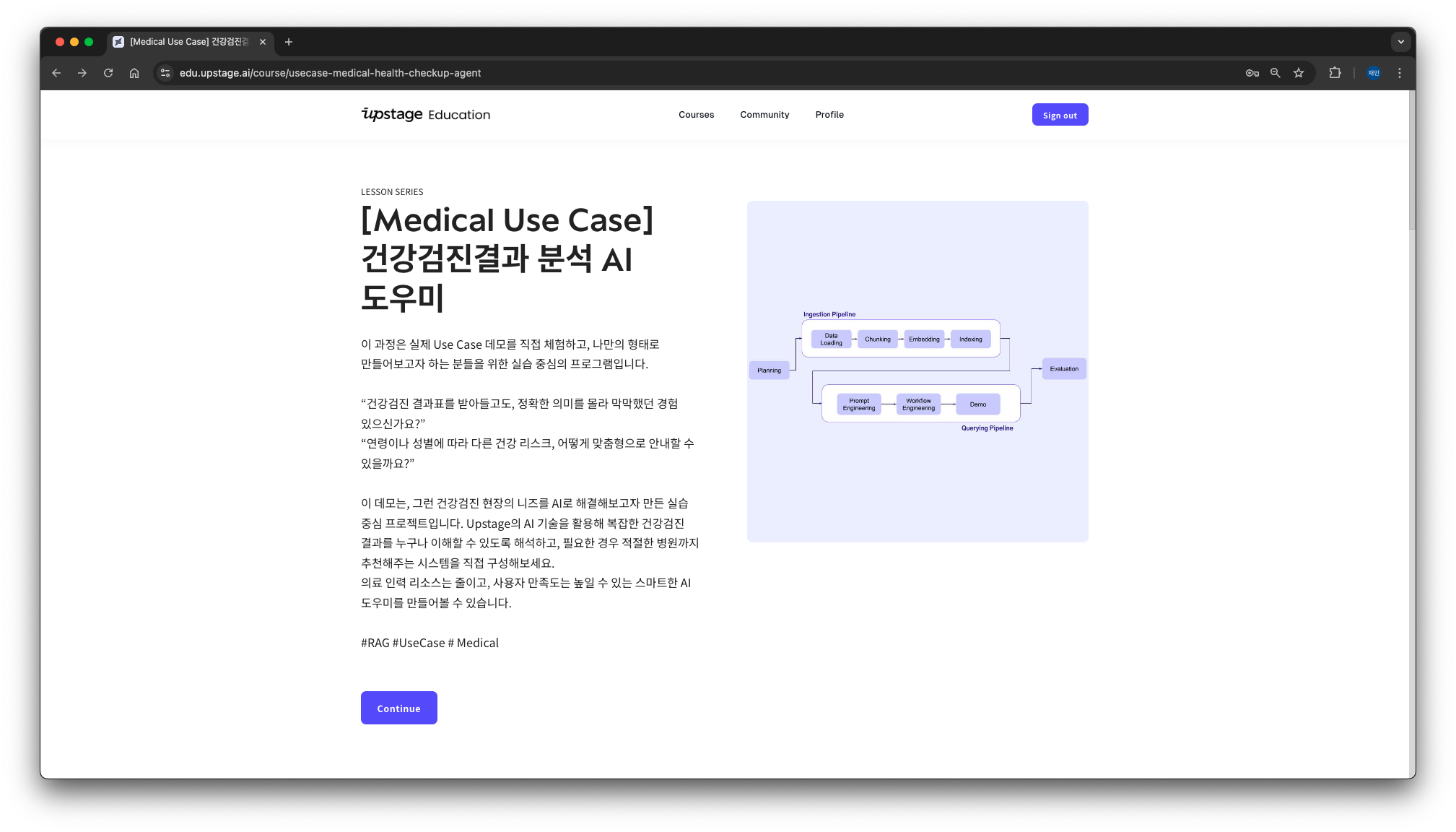Viewport: 1456px width, 832px height.
Task: Open the password manager key icon
Action: pos(1252,73)
